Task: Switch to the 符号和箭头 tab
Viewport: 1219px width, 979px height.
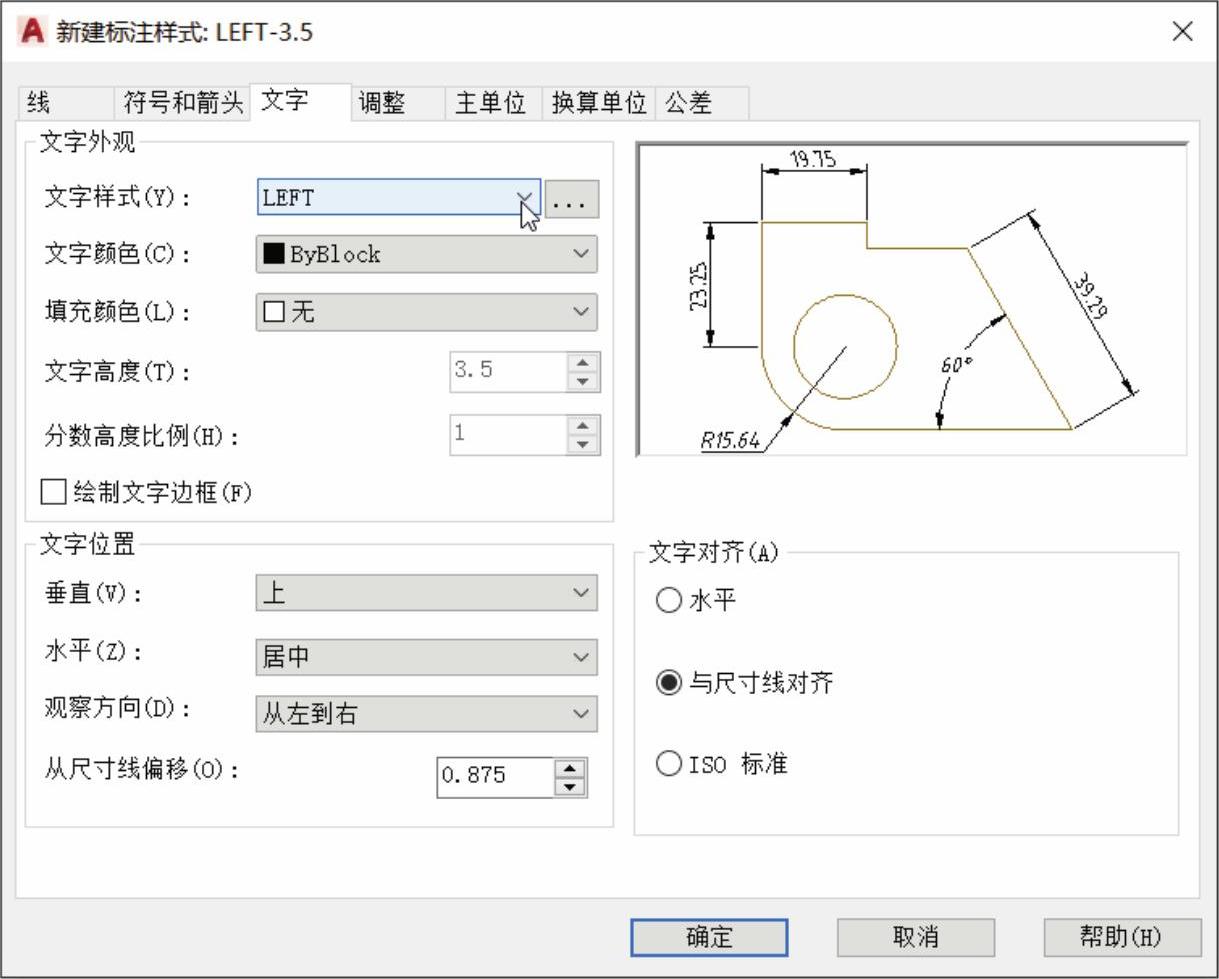Action: (x=182, y=102)
